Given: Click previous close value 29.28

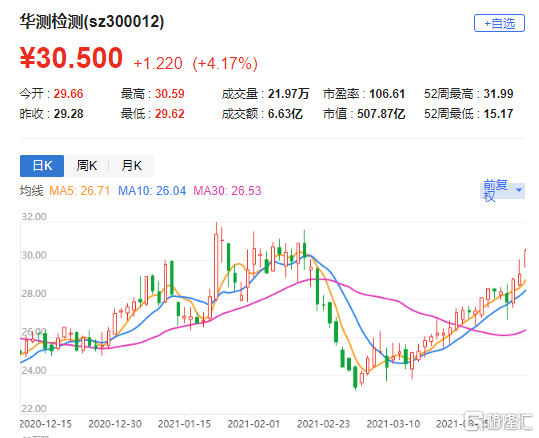Looking at the screenshot, I should 68,114.
